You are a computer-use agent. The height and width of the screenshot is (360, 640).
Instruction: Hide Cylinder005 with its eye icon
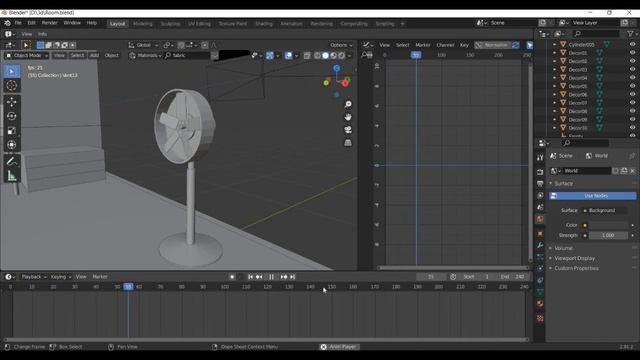[x=632, y=44]
